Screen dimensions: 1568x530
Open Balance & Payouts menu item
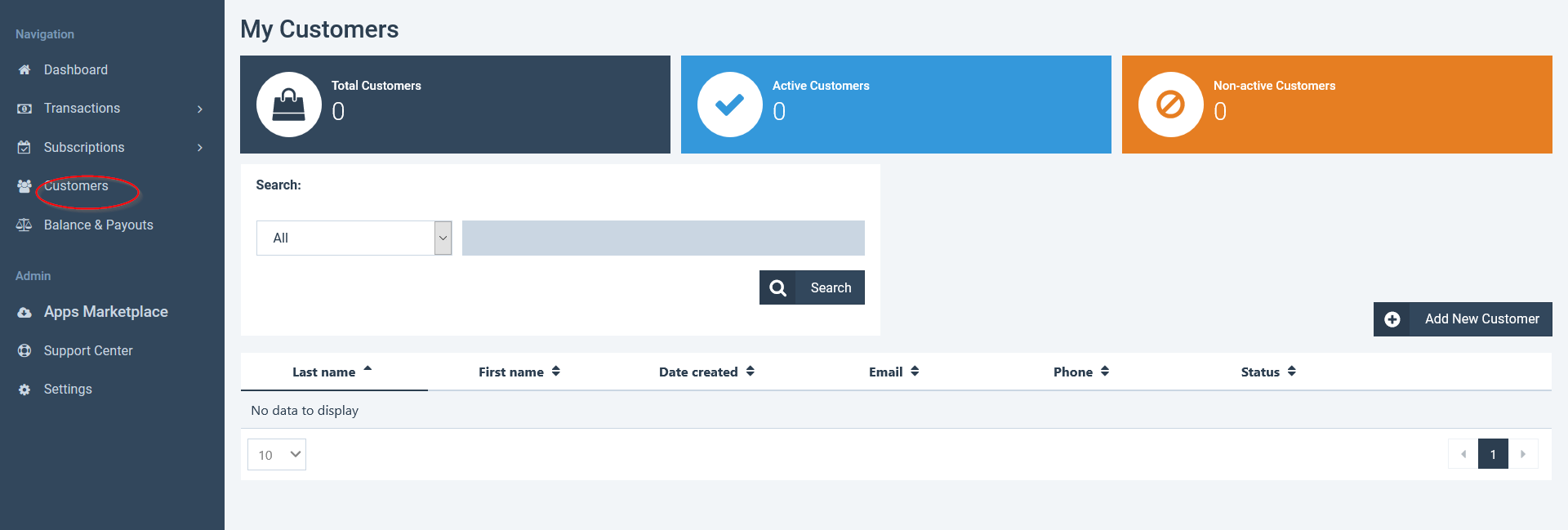point(98,225)
